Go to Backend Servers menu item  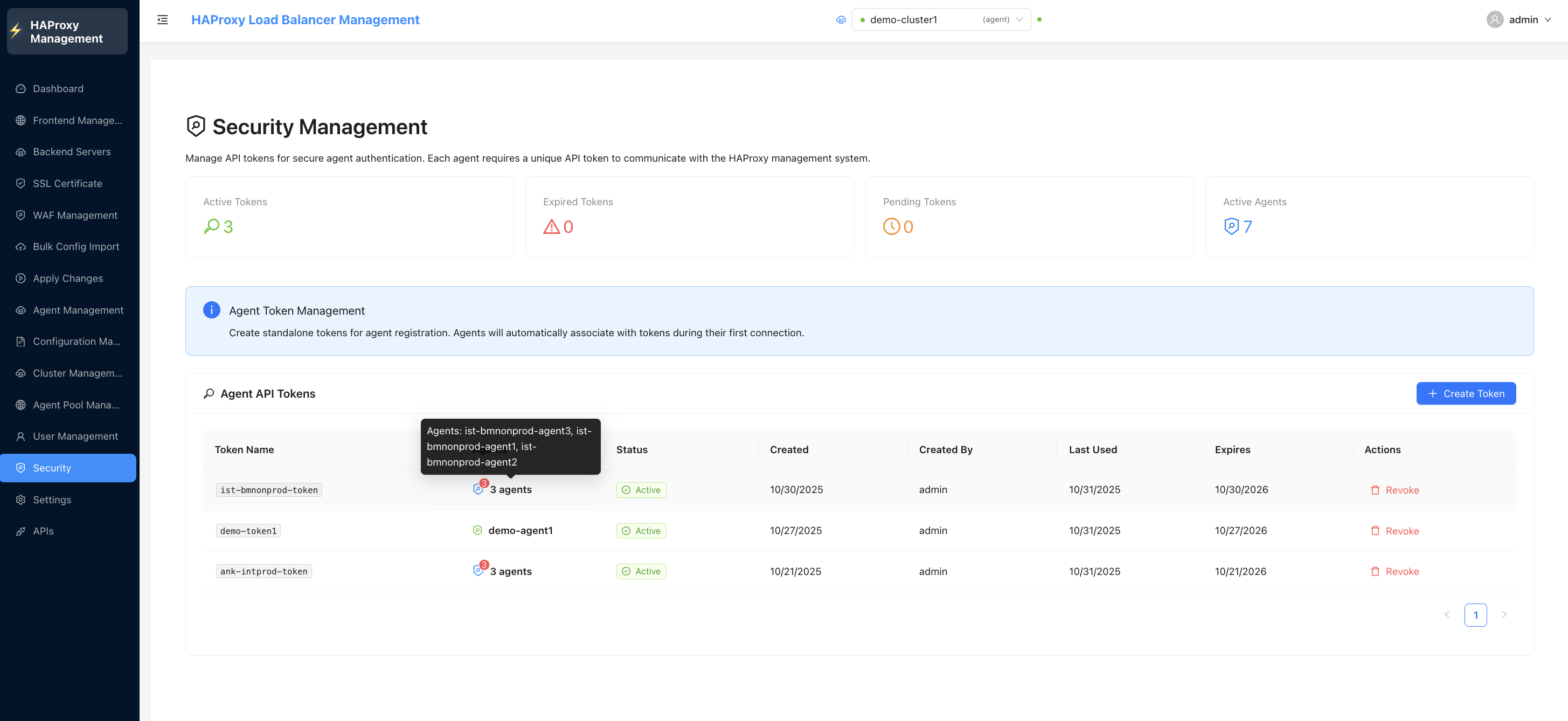68,152
